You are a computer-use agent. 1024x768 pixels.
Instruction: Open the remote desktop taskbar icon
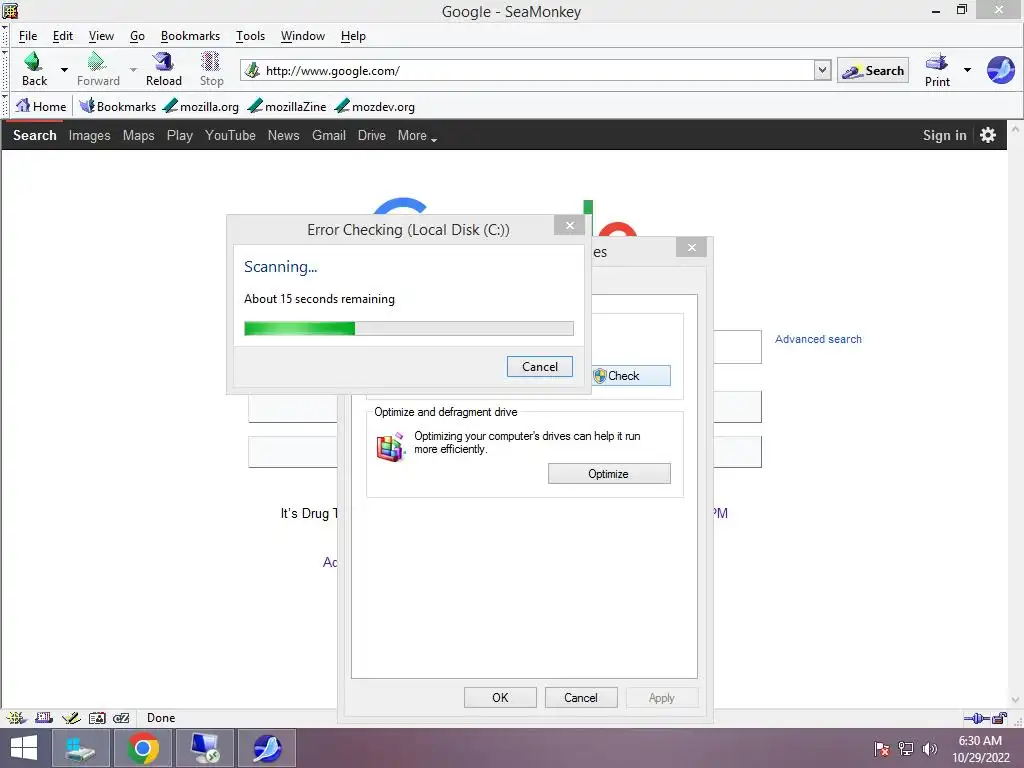tap(205, 748)
